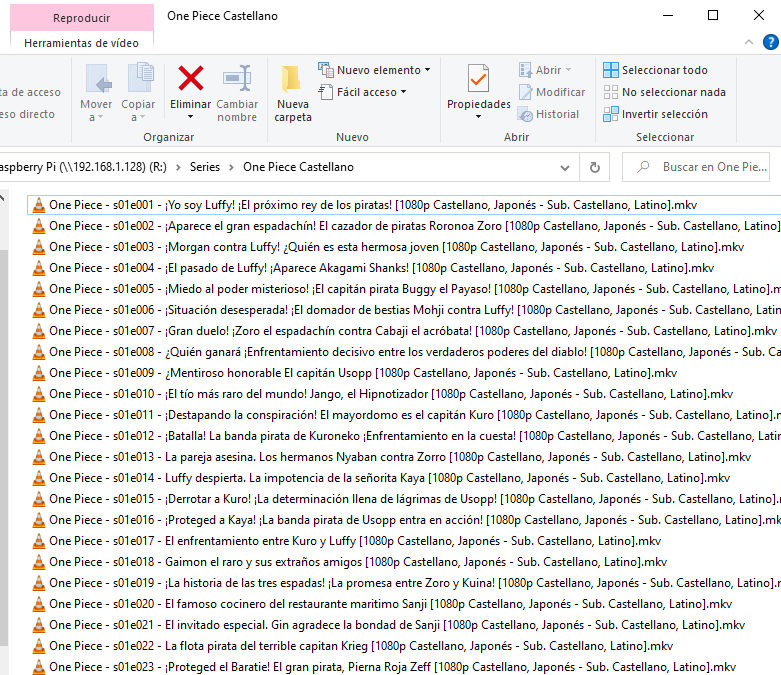Click the red Eliminar X icon

point(191,78)
